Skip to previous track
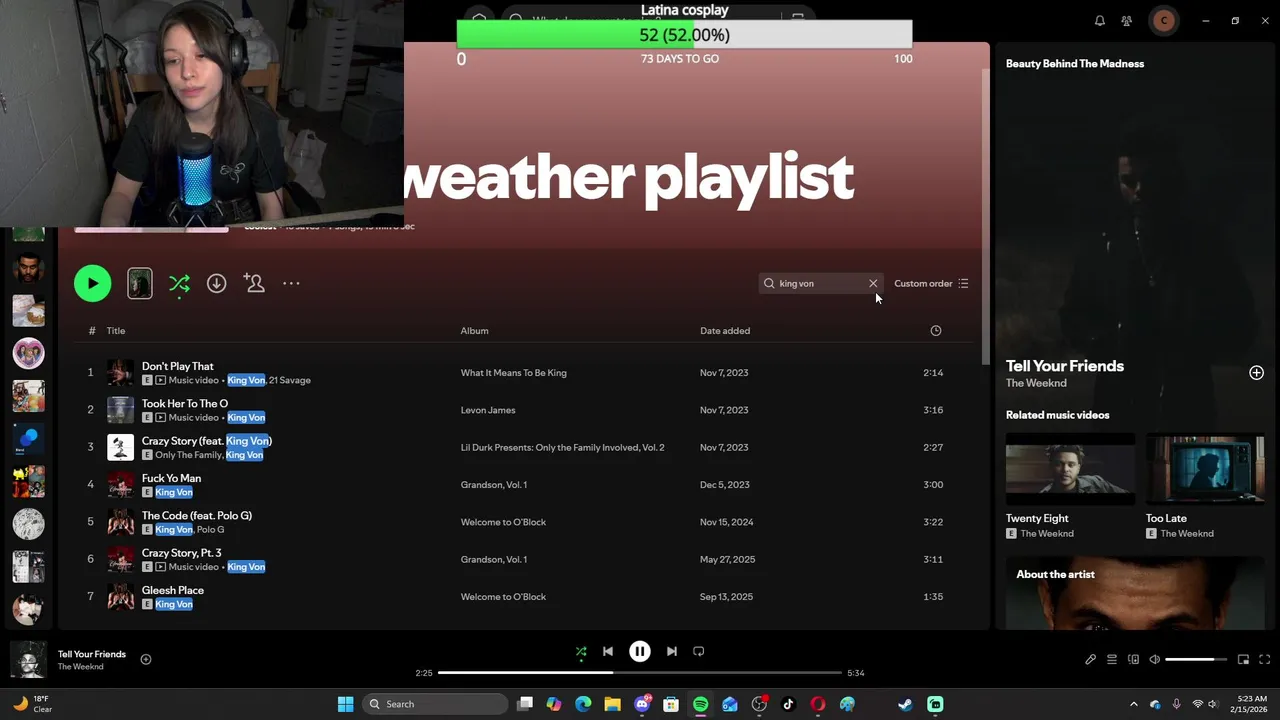 607,652
